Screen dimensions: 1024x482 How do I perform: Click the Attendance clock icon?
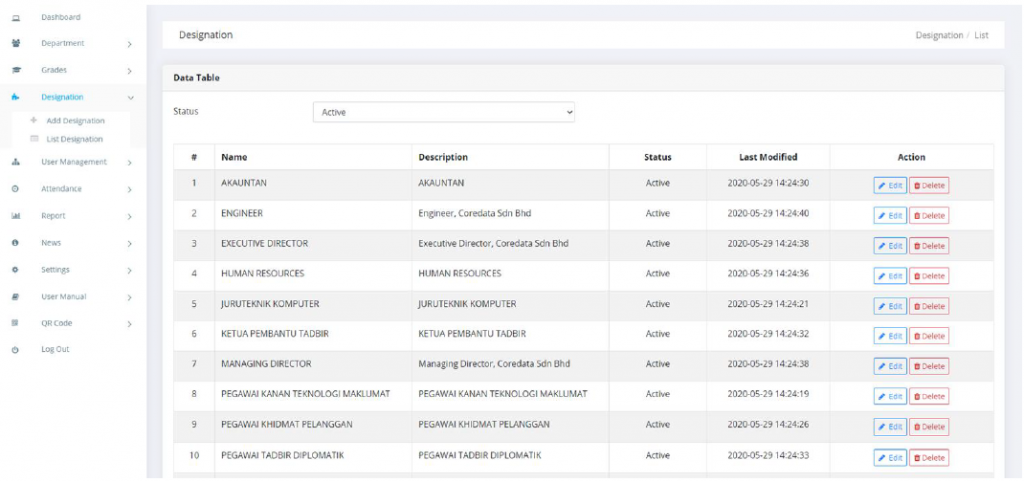pos(15,189)
